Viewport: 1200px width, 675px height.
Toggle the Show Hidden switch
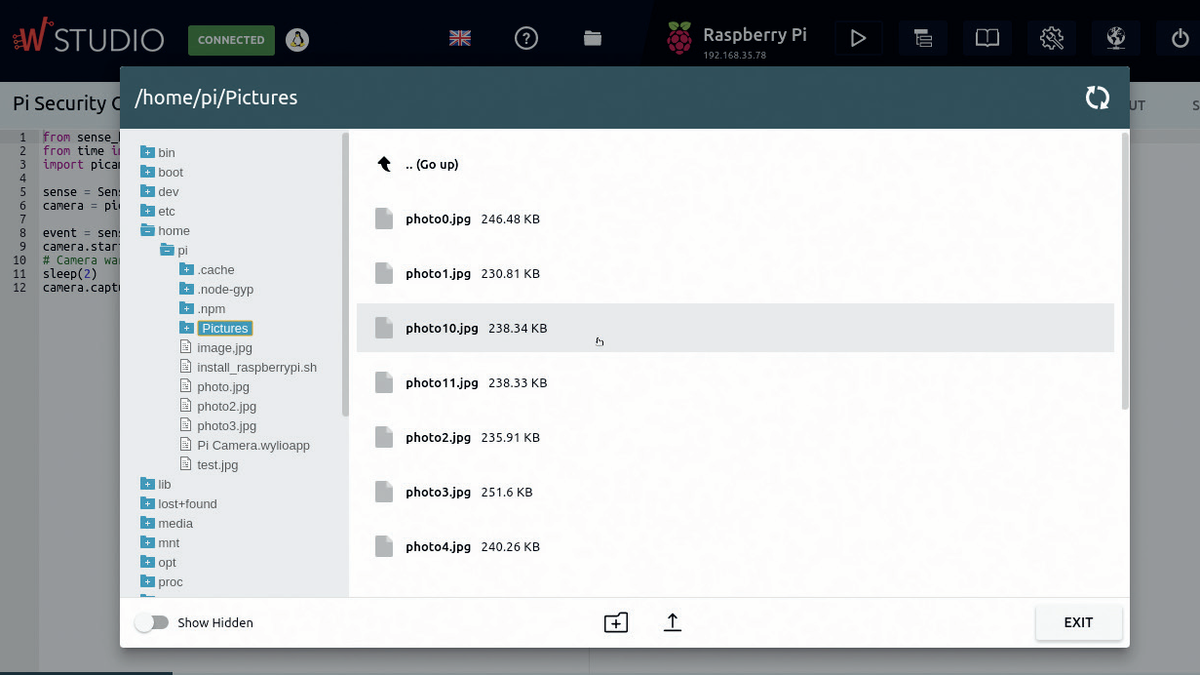[x=152, y=622]
